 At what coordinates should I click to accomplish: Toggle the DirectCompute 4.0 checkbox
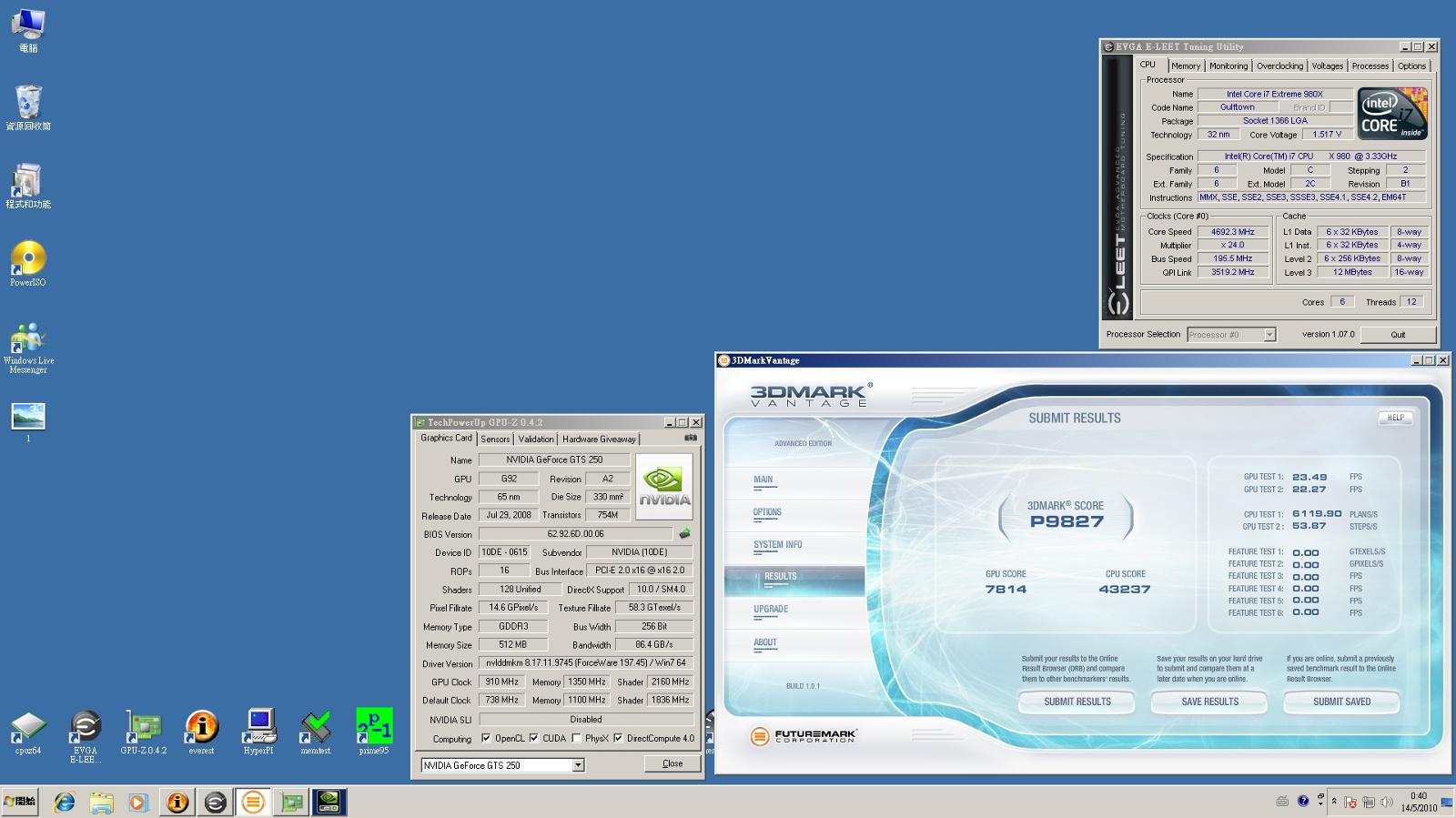pos(619,738)
